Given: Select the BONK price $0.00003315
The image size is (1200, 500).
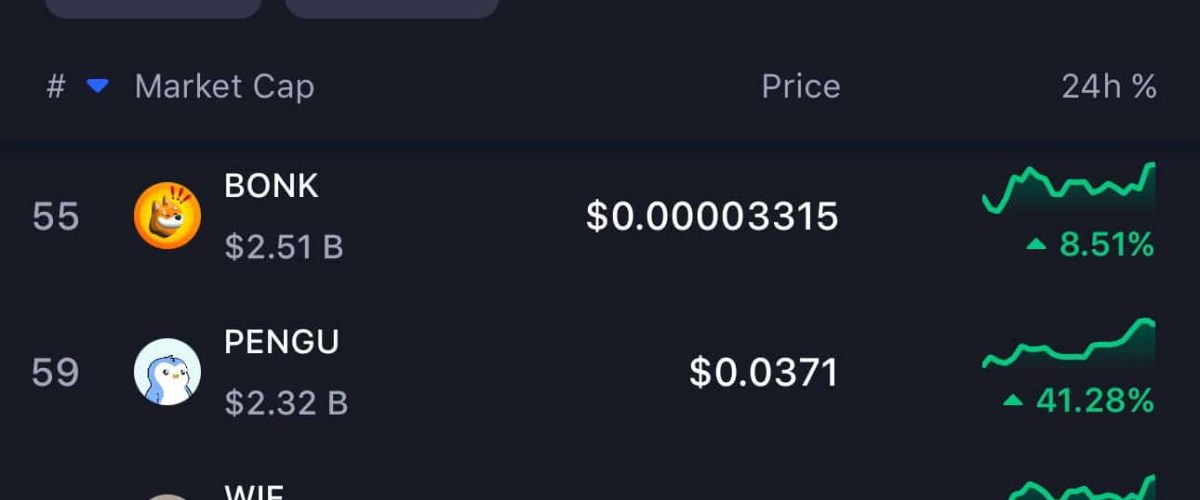Looking at the screenshot, I should pos(711,216).
